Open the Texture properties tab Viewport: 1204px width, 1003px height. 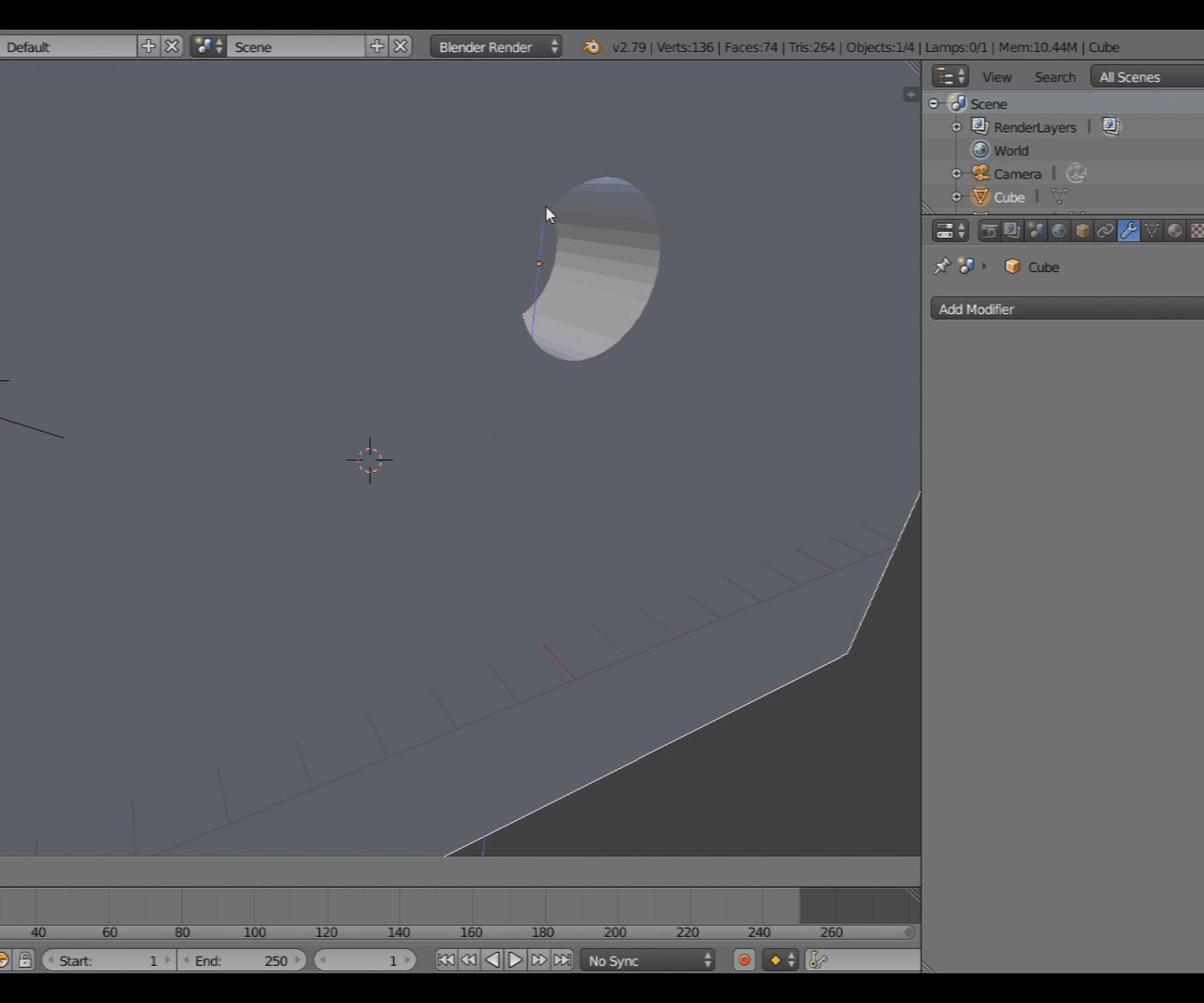click(x=1197, y=230)
